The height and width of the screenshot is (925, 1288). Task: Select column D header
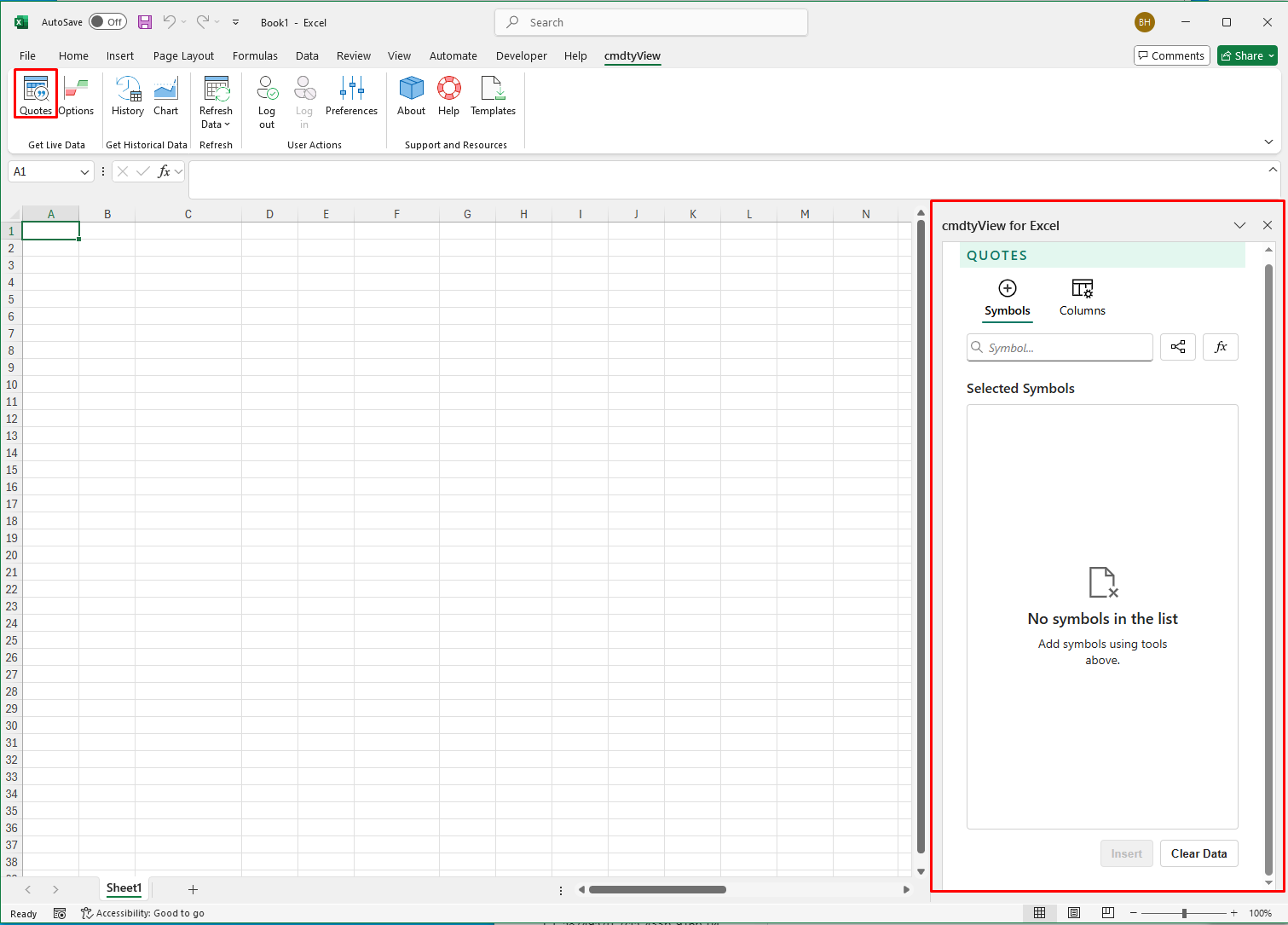point(269,214)
